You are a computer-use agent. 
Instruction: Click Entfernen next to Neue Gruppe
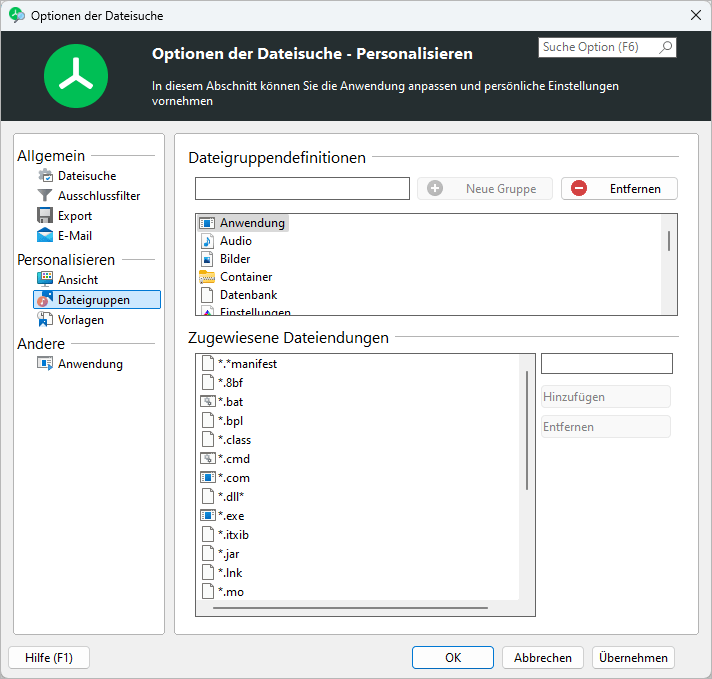[x=619, y=188]
